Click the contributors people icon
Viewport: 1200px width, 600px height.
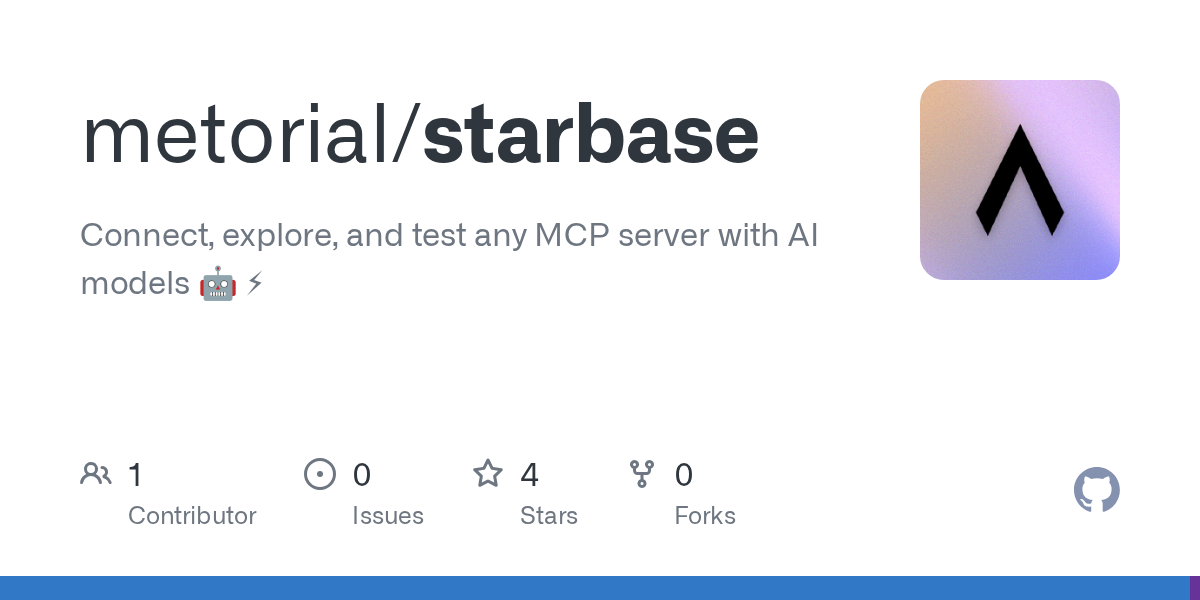coord(96,474)
